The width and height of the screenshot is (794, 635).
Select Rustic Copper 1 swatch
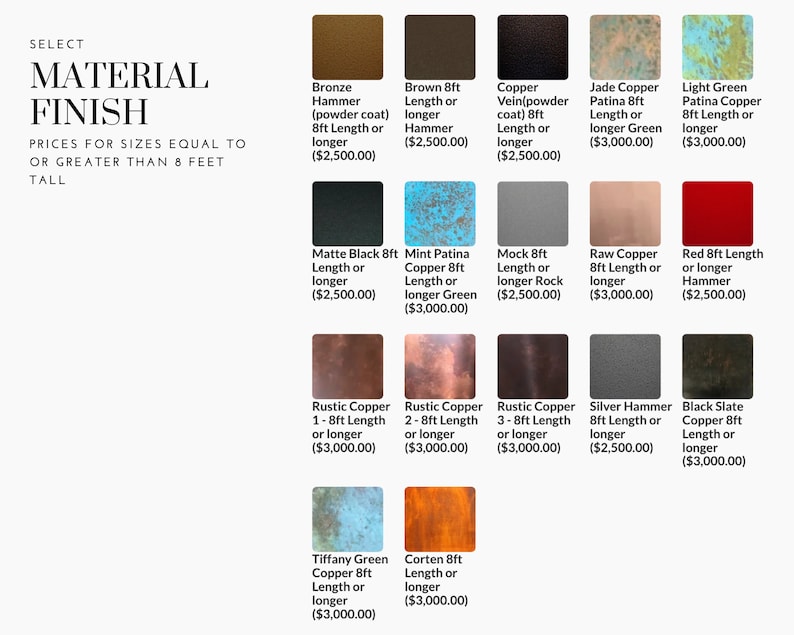(x=347, y=366)
